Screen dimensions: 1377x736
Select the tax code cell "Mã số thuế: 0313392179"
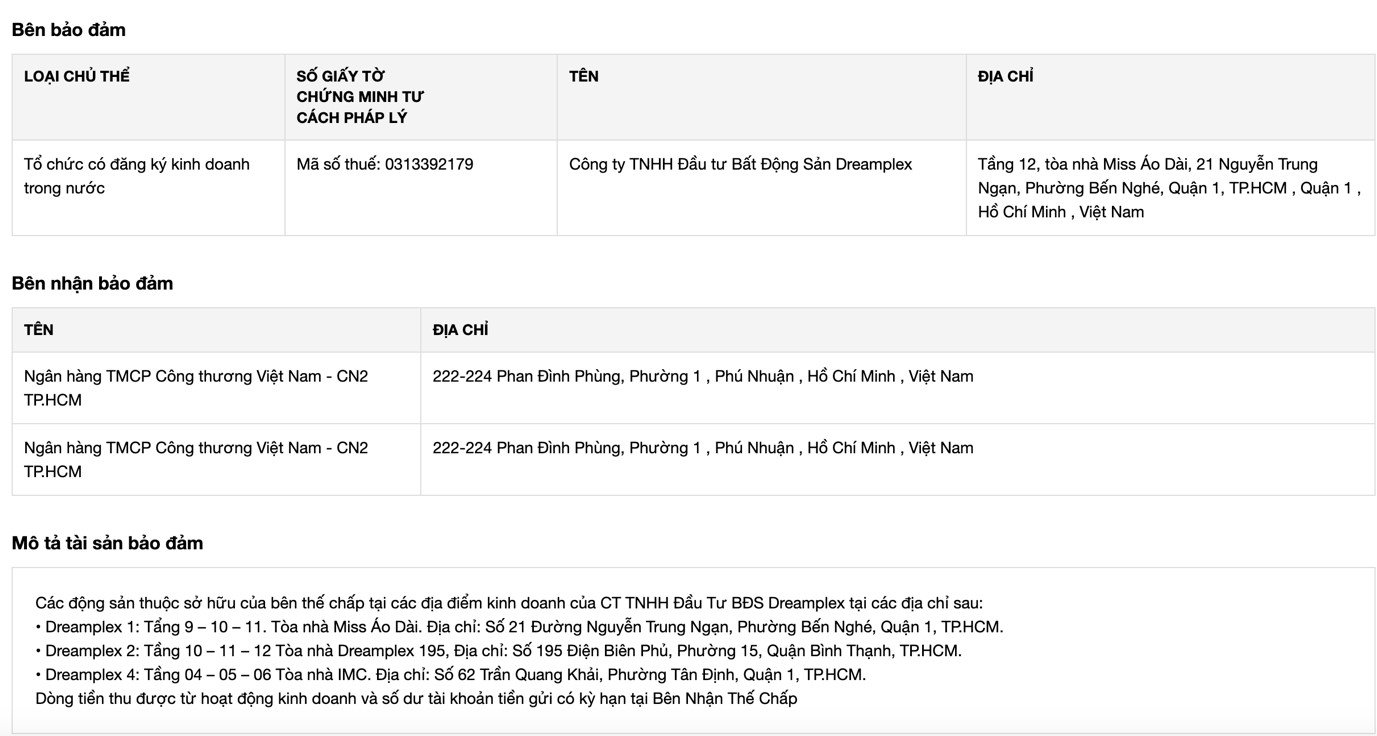pyautogui.click(x=385, y=164)
